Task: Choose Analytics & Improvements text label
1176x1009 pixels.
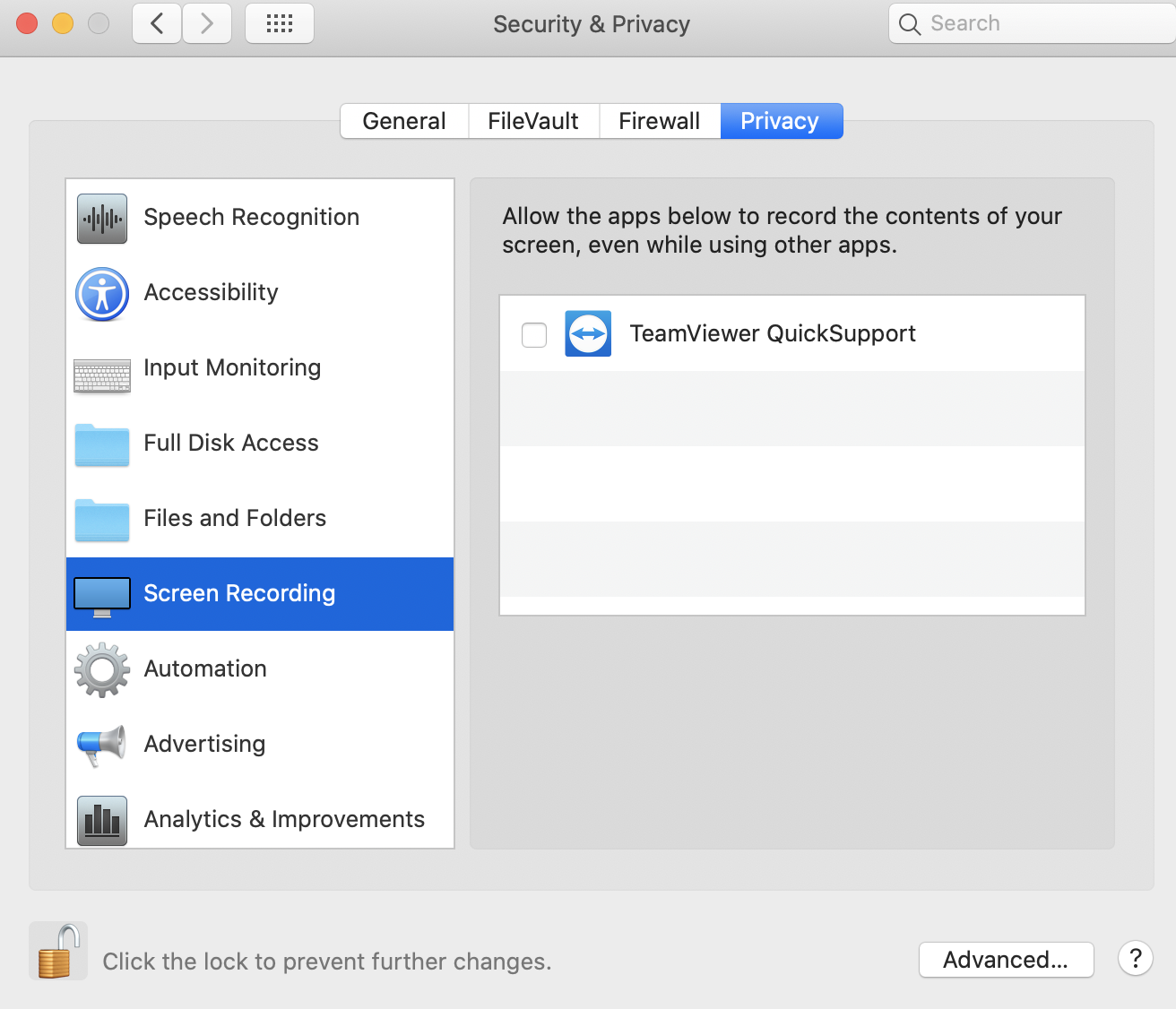Action: coord(284,820)
